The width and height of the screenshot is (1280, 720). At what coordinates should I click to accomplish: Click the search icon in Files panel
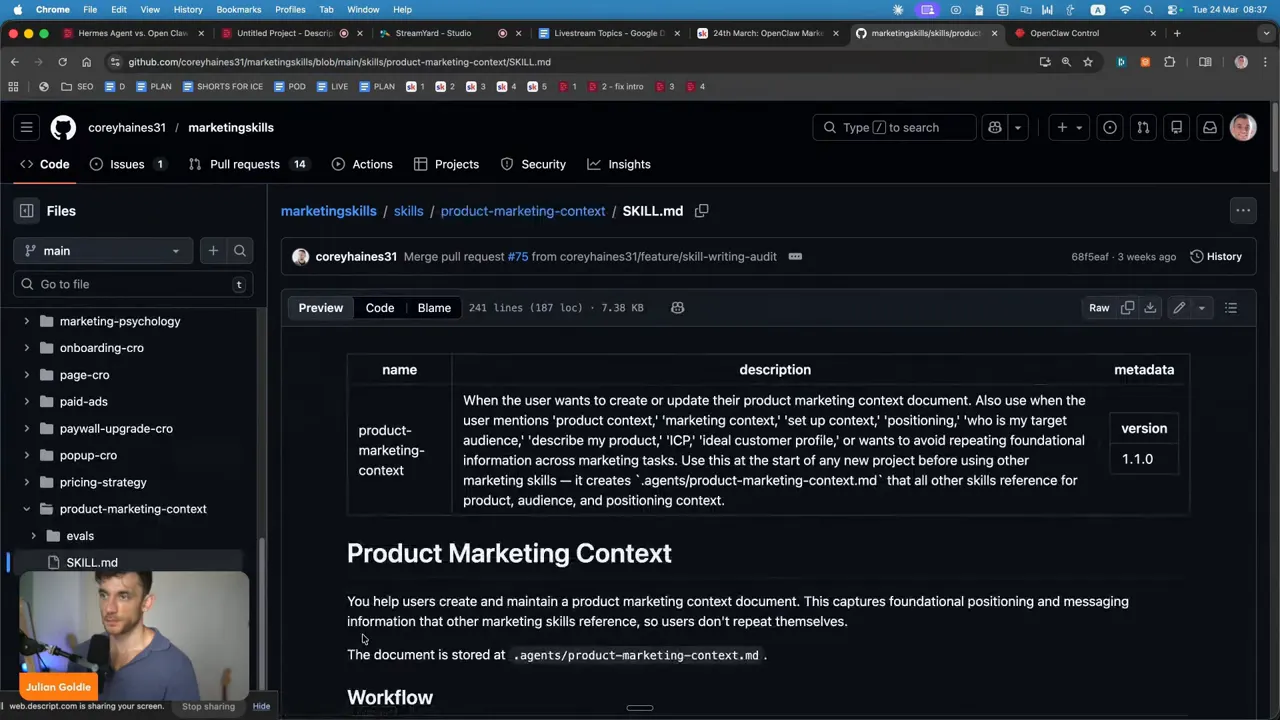(240, 251)
